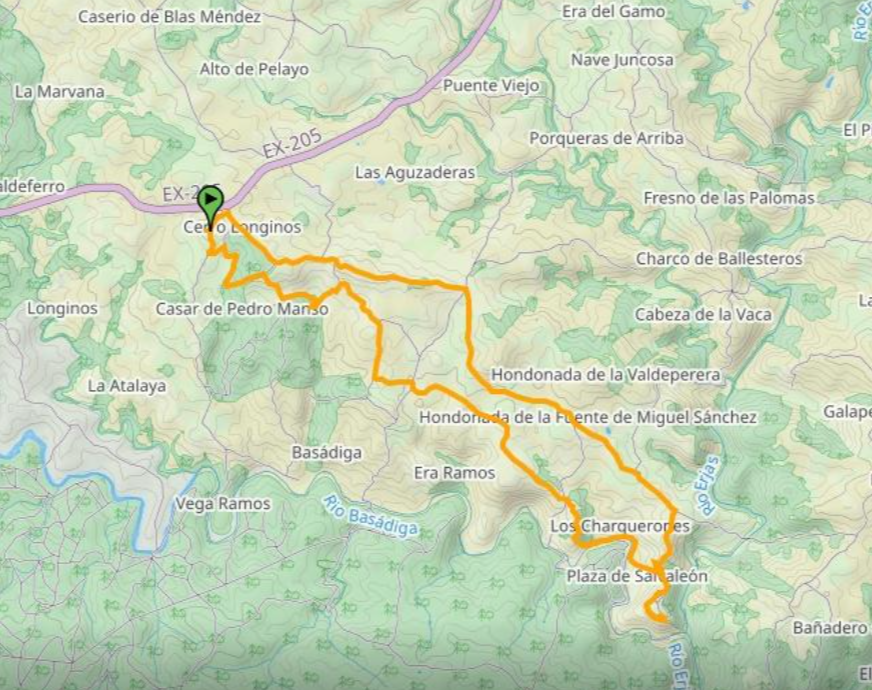Screen dimensions: 872x690
Task: Click the Nave Juncosa label
Action: coord(622,60)
